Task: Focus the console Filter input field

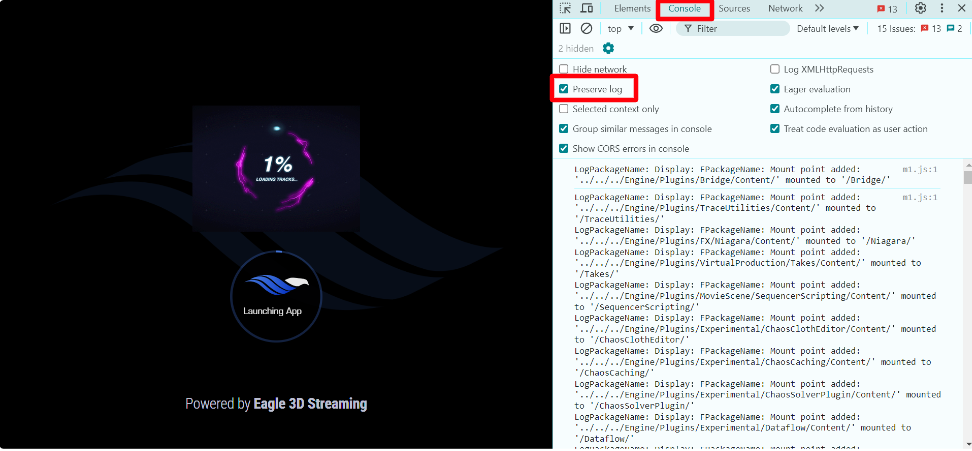Action: [740, 29]
